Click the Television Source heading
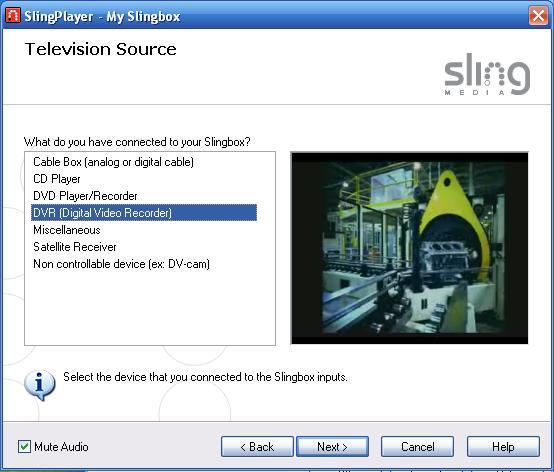 point(101,49)
